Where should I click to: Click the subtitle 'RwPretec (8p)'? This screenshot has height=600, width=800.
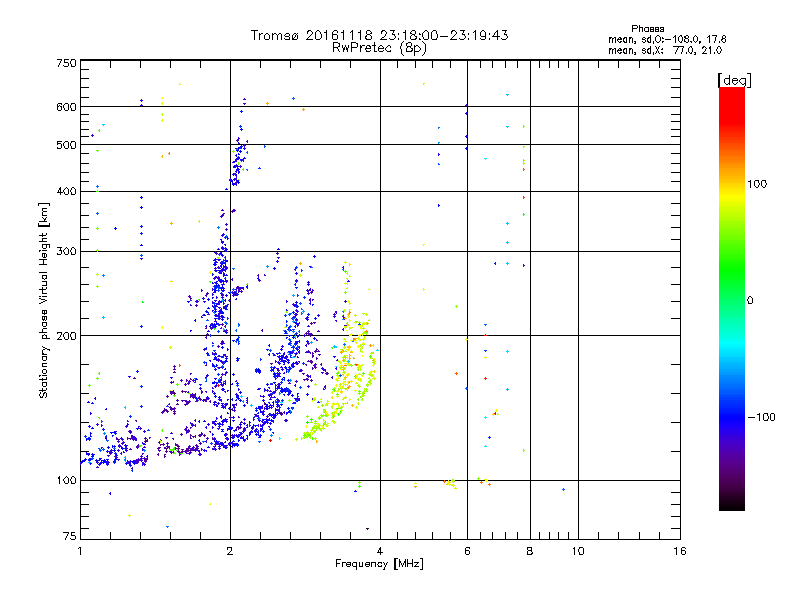(x=379, y=48)
